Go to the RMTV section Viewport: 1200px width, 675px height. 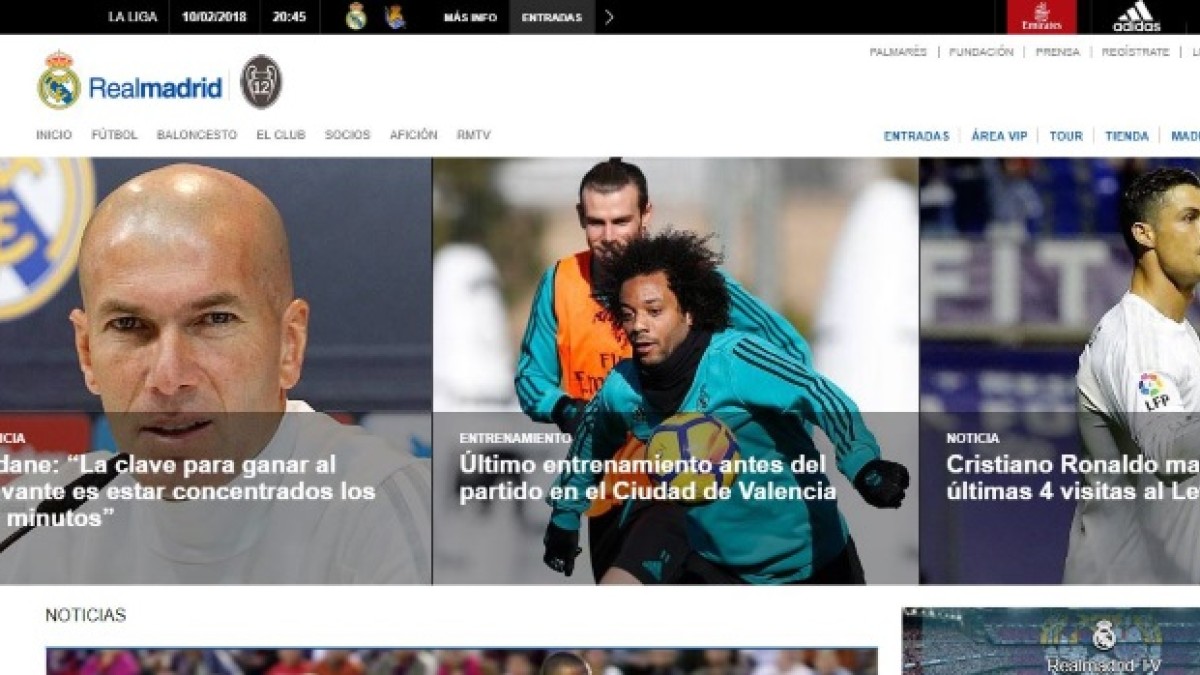coord(474,135)
